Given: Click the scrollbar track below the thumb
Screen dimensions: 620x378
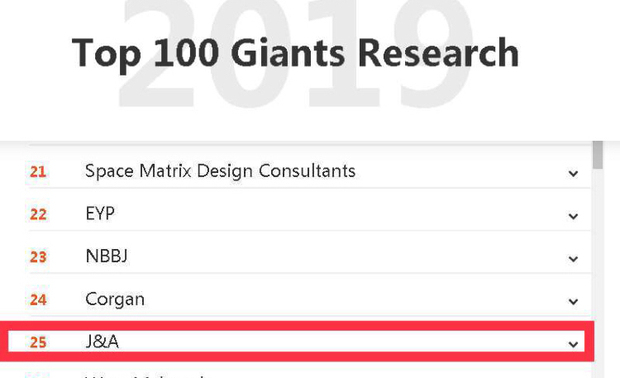Looking at the screenshot, I should [x=598, y=273].
